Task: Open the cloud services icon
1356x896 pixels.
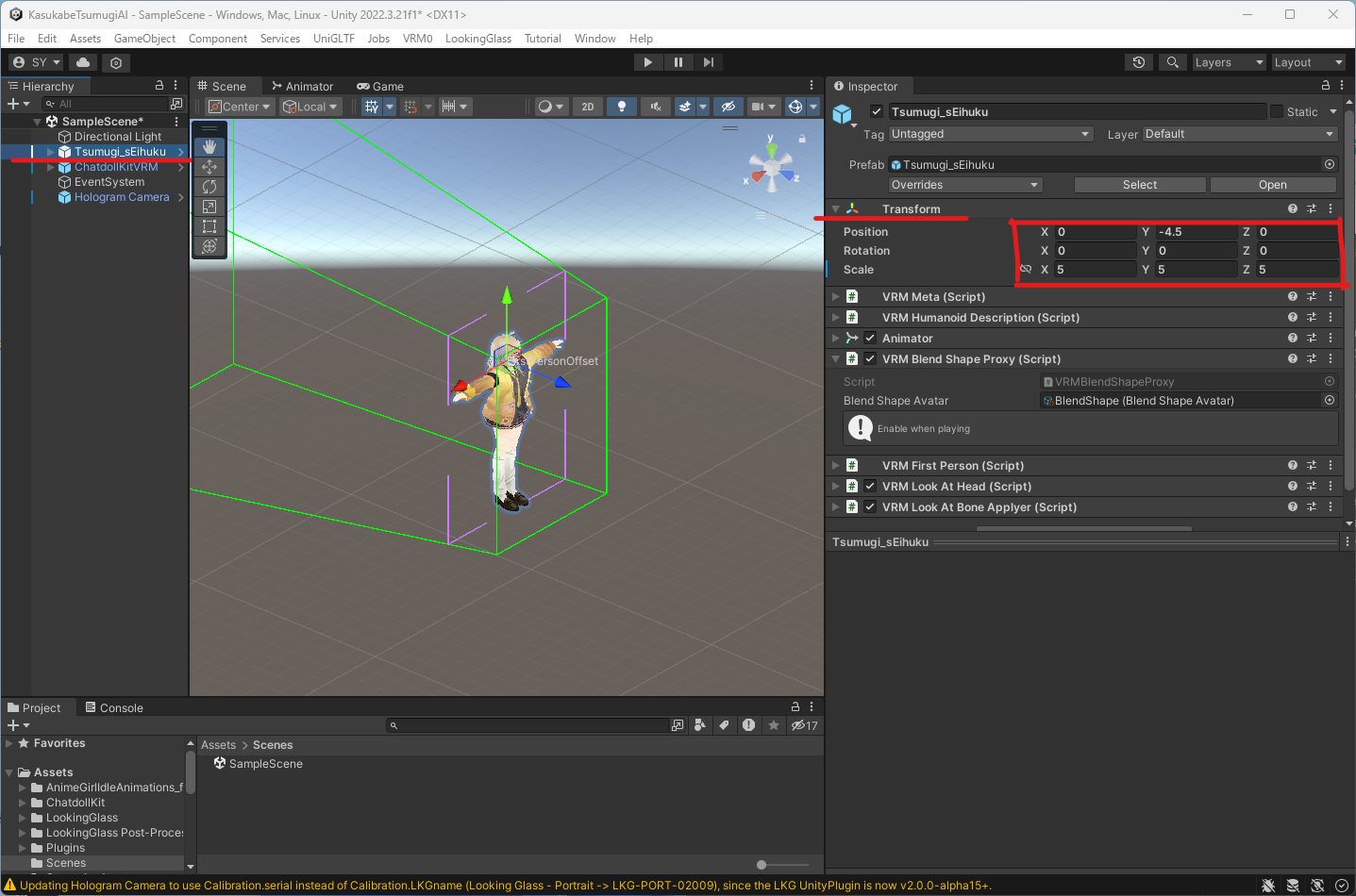Action: point(83,62)
